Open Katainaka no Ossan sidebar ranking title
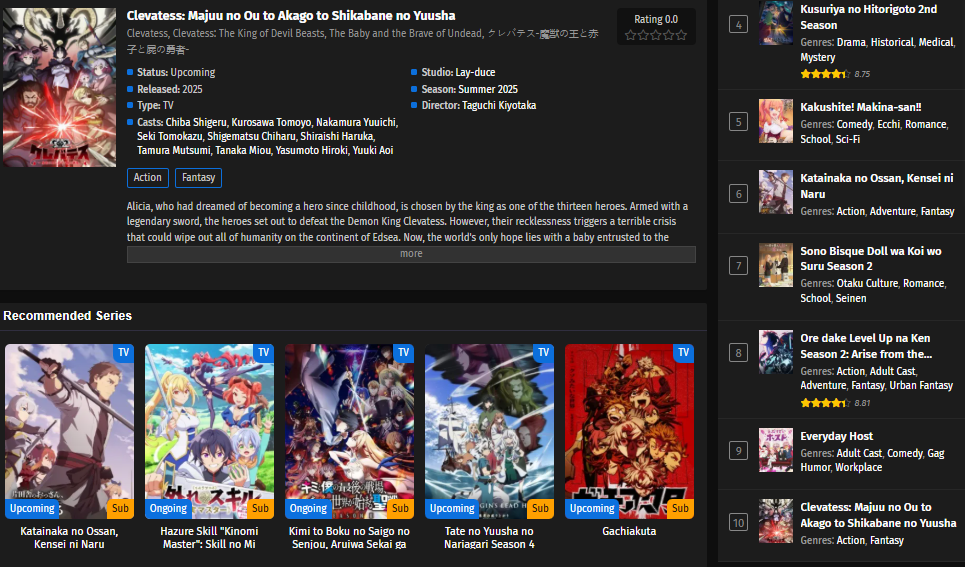Viewport: 965px width, 567px height. [876, 186]
